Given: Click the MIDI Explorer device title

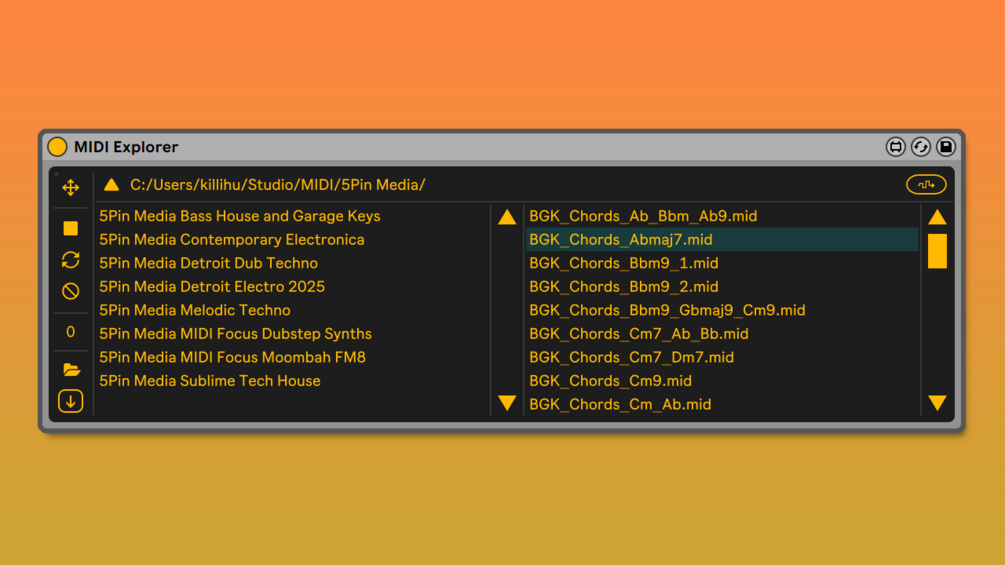Looking at the screenshot, I should tap(126, 147).
